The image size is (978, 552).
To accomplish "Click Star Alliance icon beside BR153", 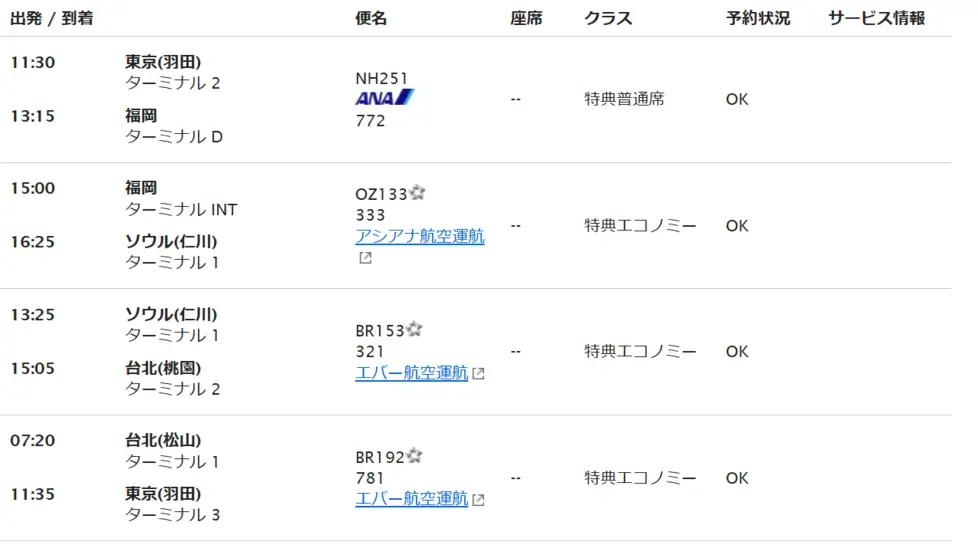I will (415, 329).
